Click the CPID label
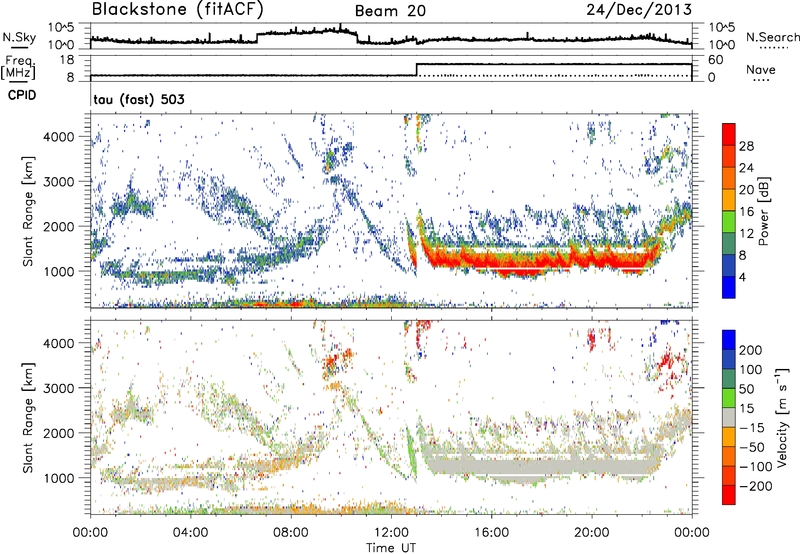Viewport: 800px width, 554px height. tap(22, 95)
